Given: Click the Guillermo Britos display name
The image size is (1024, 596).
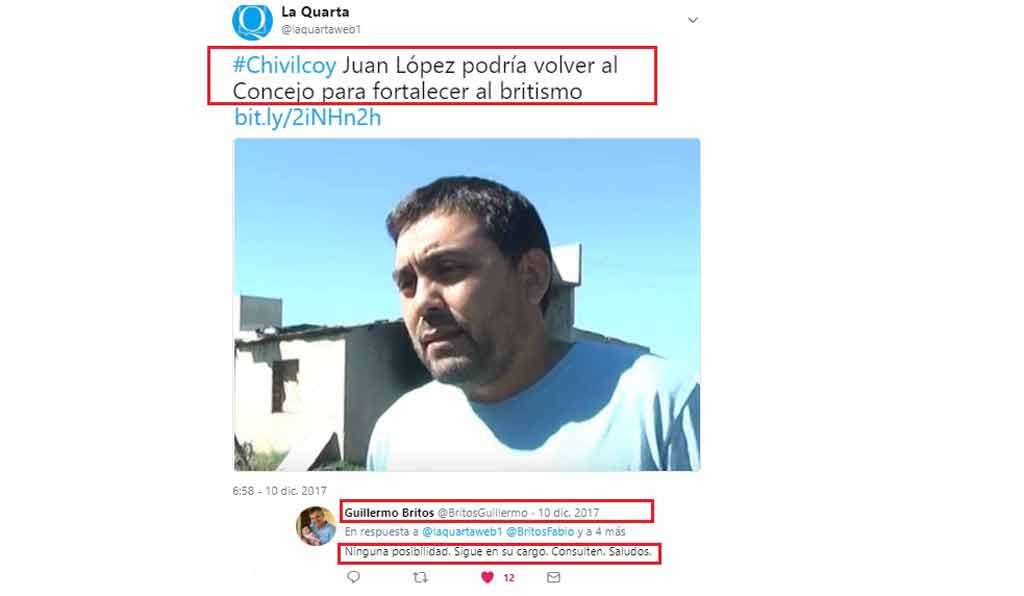Looking at the screenshot, I should (389, 512).
